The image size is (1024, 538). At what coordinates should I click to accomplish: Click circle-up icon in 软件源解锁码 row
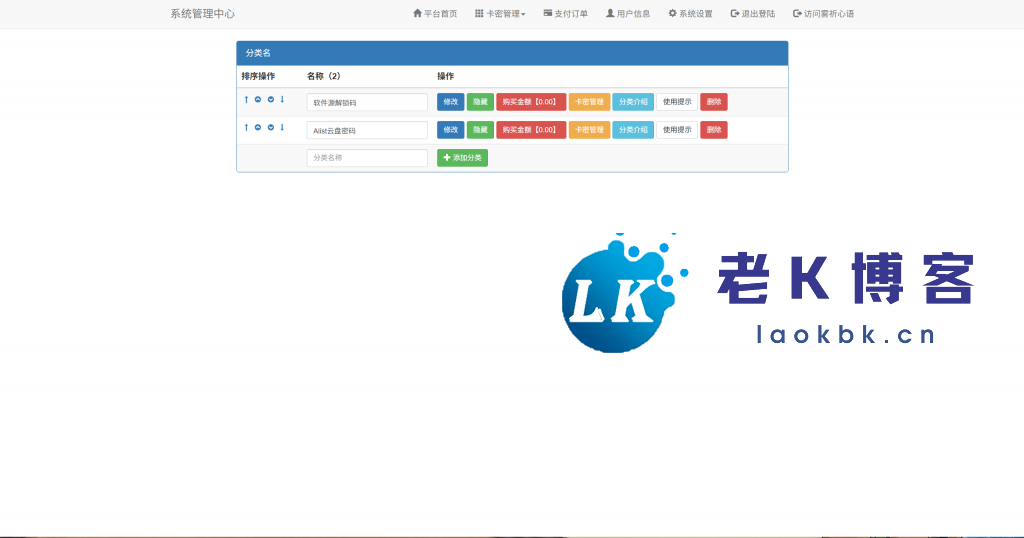pyautogui.click(x=258, y=99)
